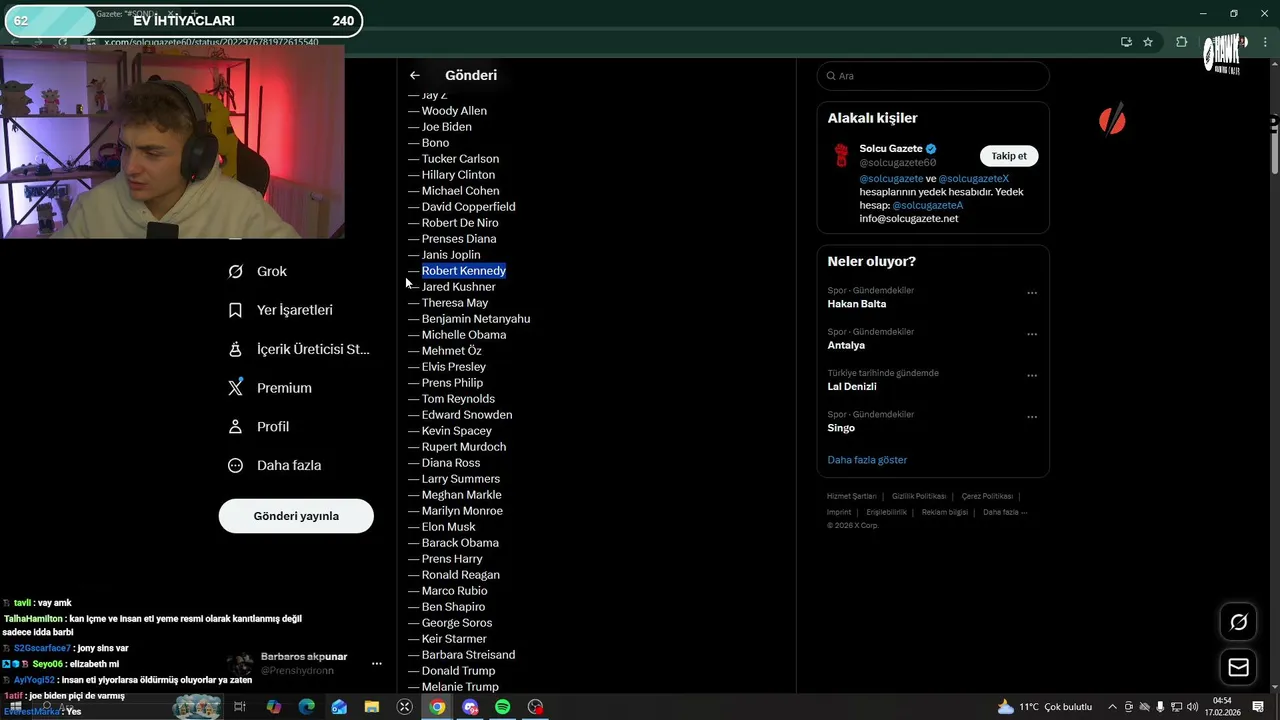The image size is (1280, 720).
Task: Click the blue verified badge beside Solcu Gazete
Action: tap(931, 149)
